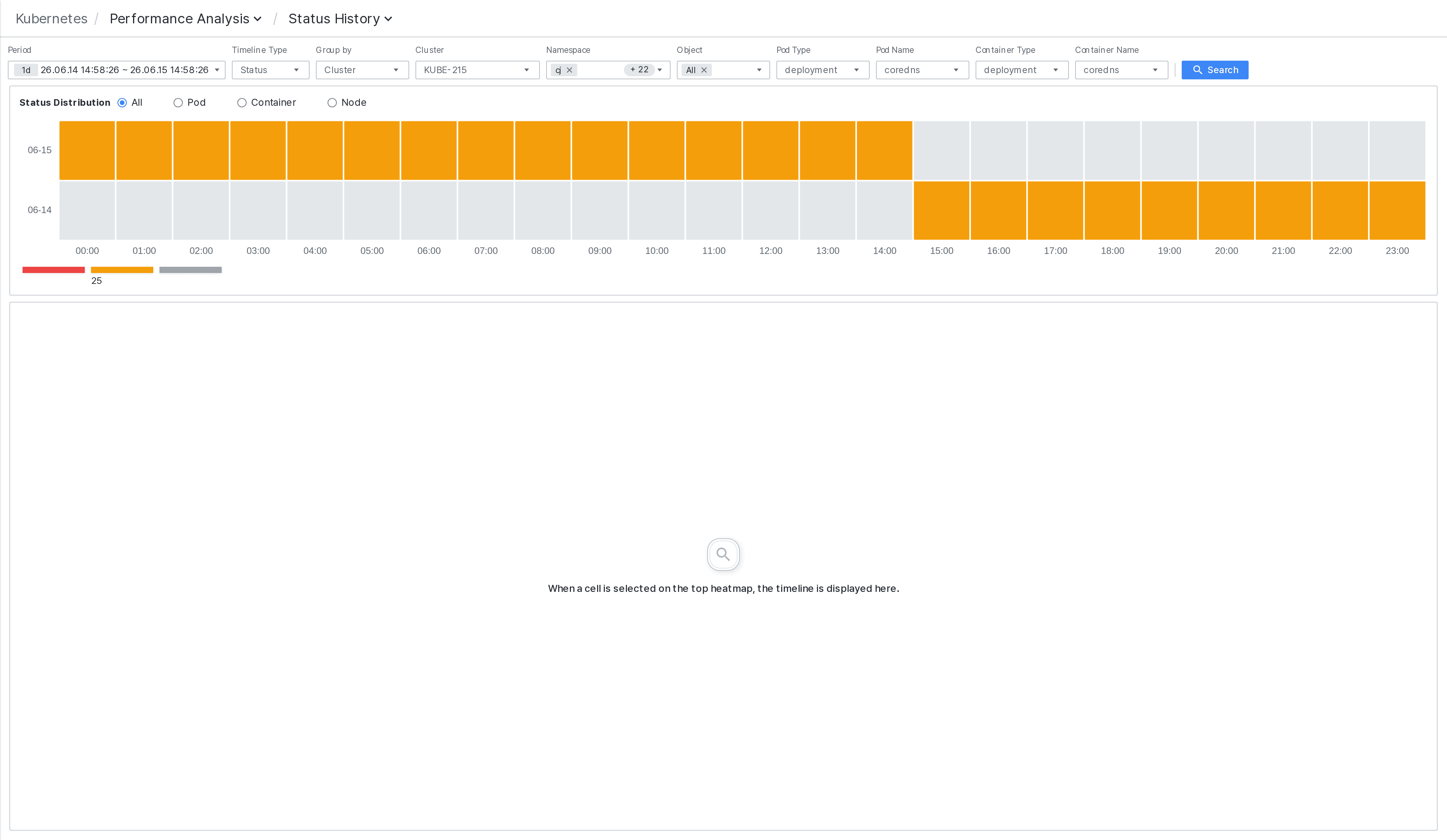Open the Group by Cluster dropdown
The height and width of the screenshot is (840, 1447).
tap(362, 70)
